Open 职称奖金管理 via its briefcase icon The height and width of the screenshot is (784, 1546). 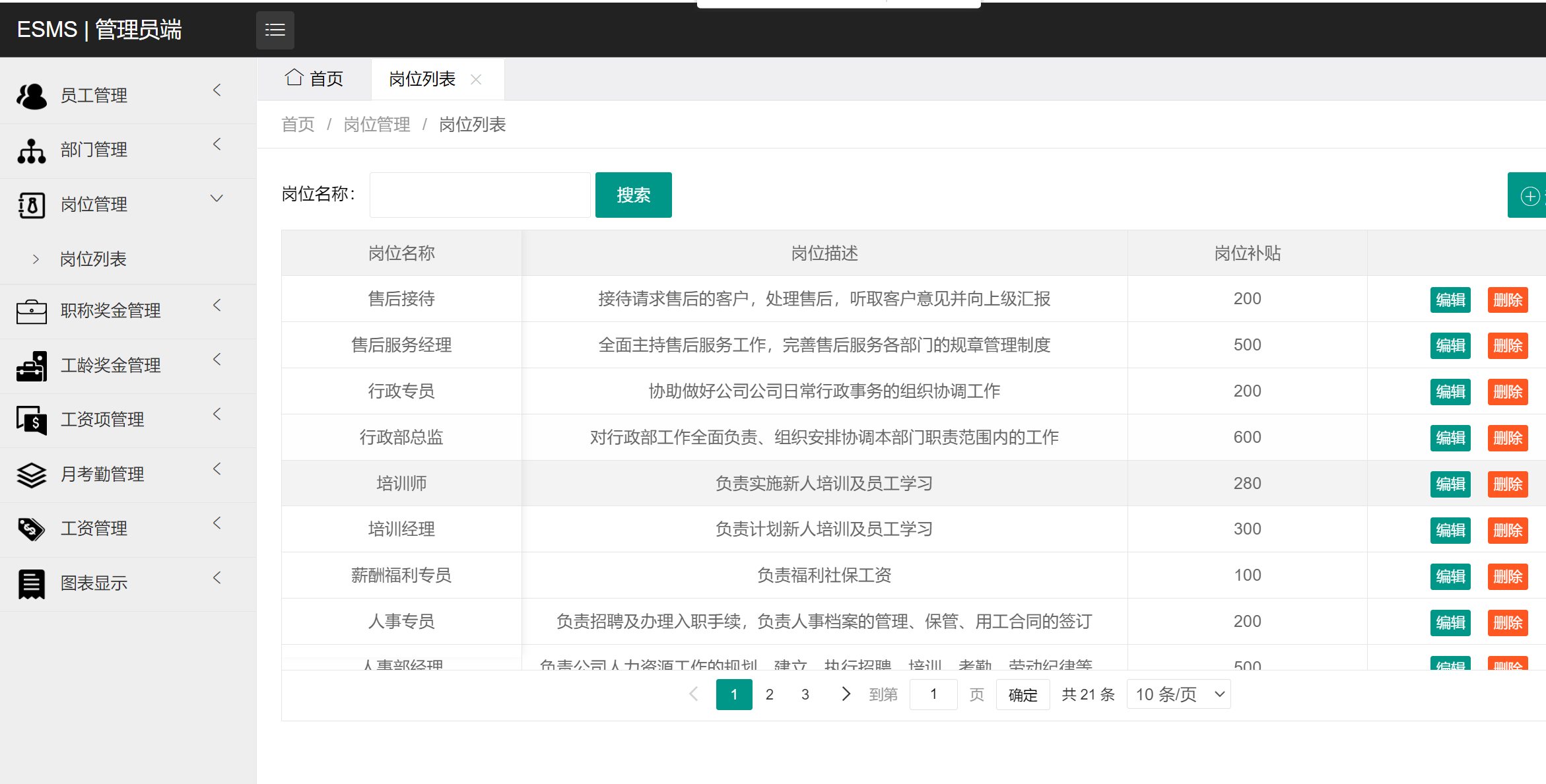pyautogui.click(x=31, y=310)
